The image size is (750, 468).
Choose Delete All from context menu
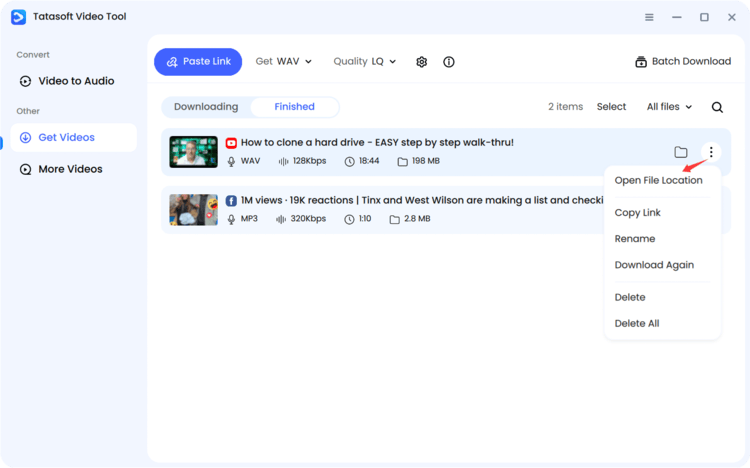pos(637,323)
